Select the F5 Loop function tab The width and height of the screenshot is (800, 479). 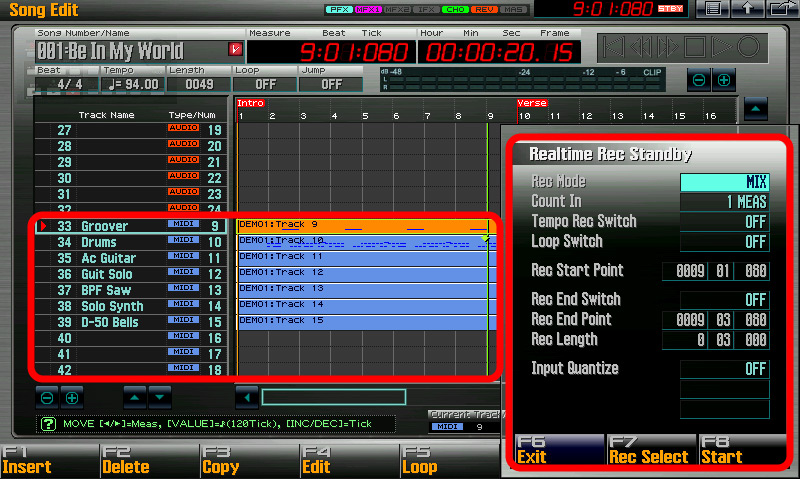(449, 461)
